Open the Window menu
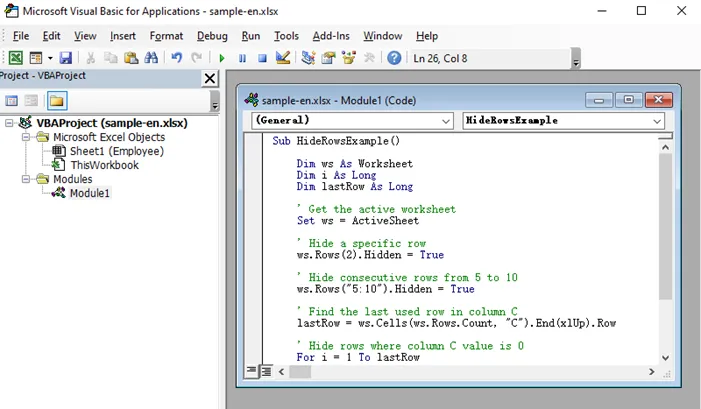The height and width of the screenshot is (409, 701). tap(383, 36)
